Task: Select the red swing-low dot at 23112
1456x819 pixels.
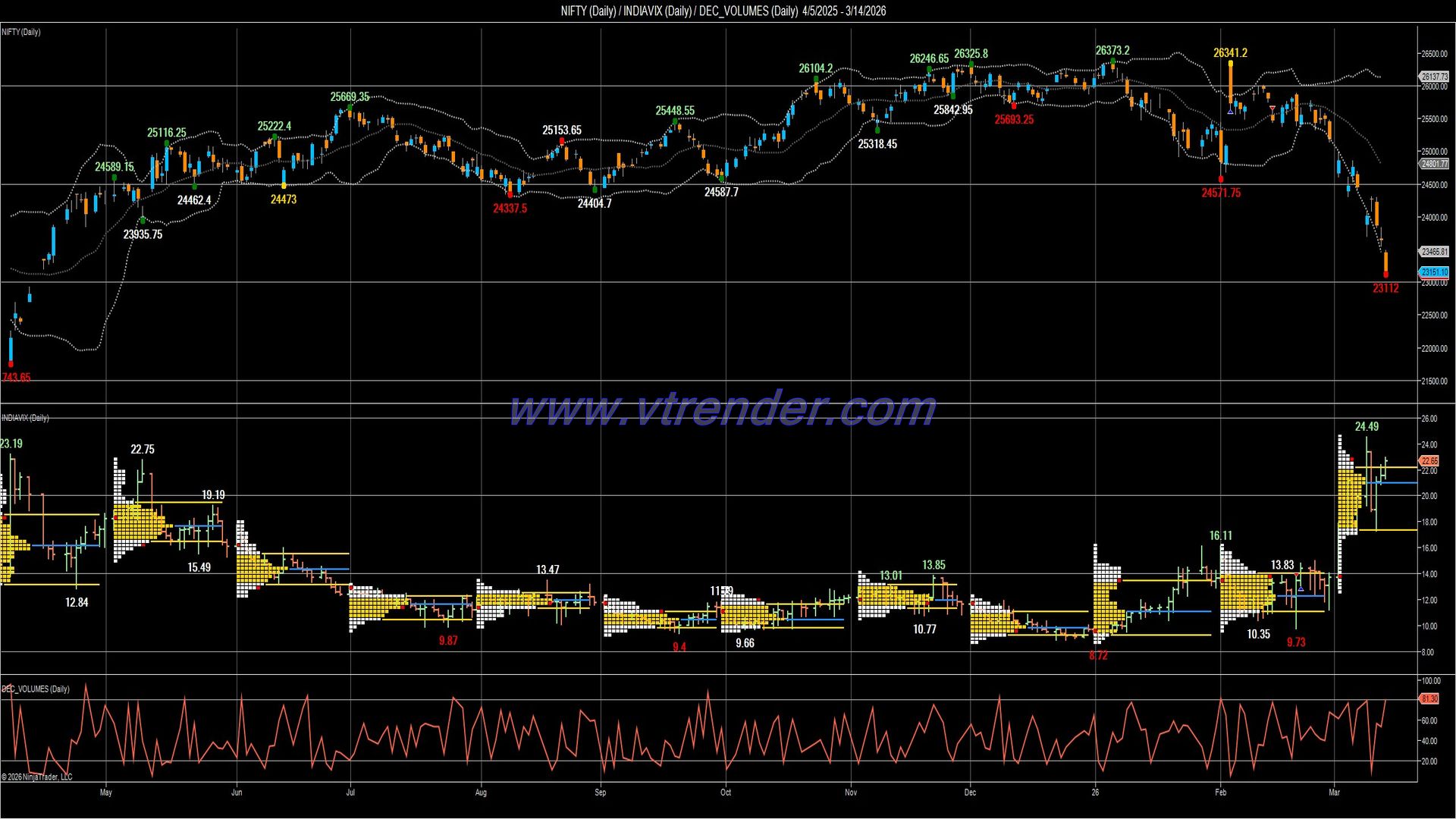Action: (x=1386, y=276)
